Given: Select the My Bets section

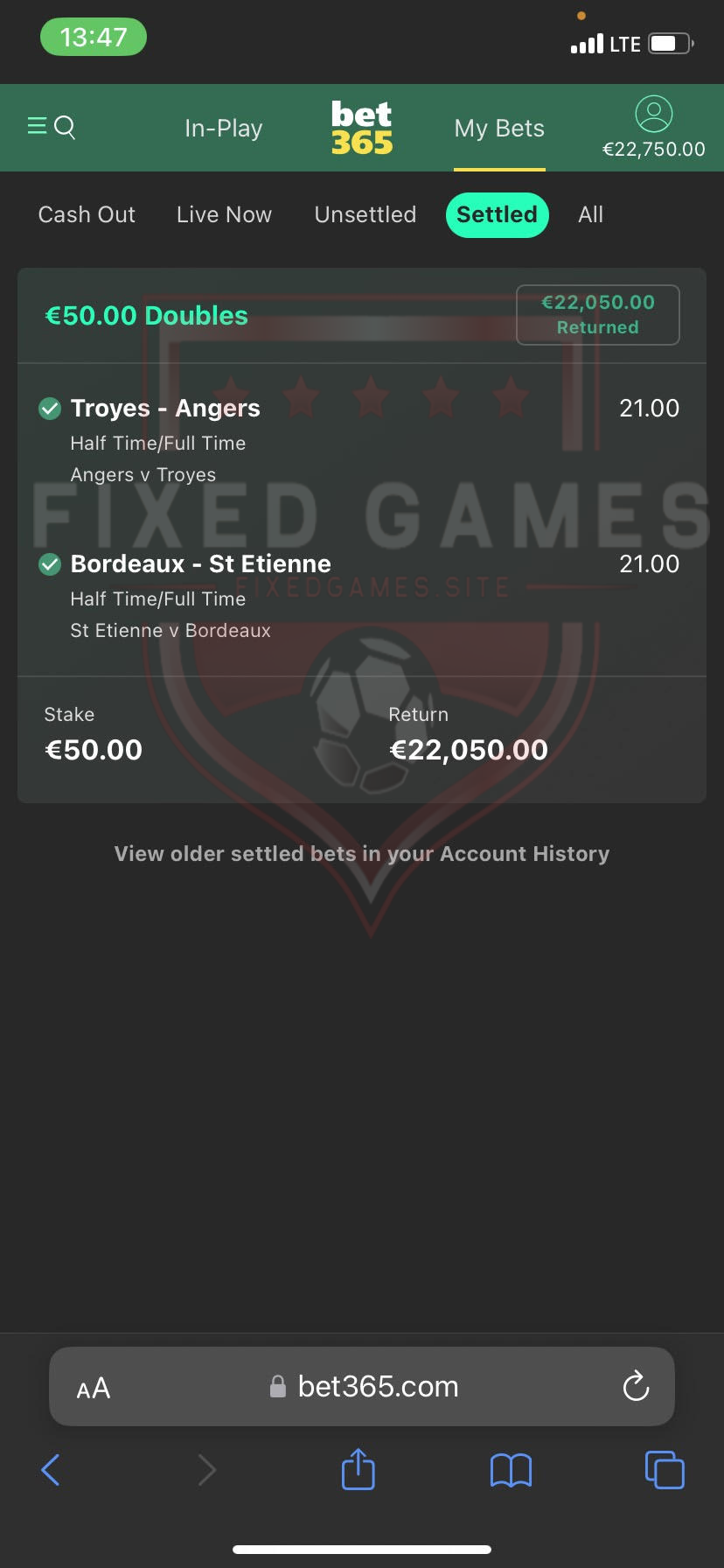Looking at the screenshot, I should (x=499, y=129).
